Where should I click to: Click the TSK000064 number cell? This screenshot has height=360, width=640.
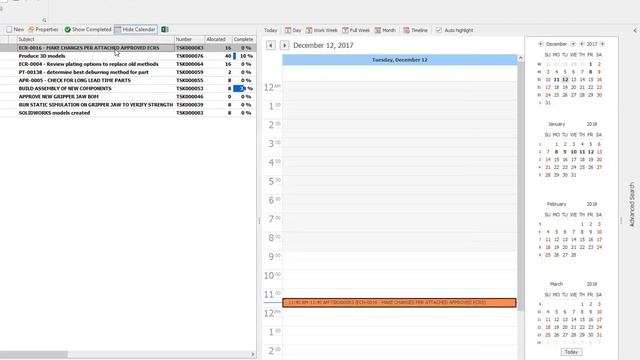189,64
